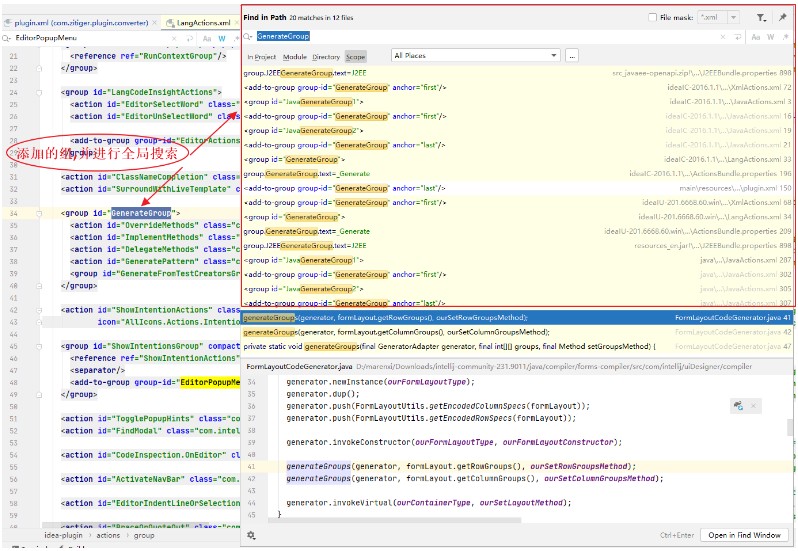Select result in plugin.xml line 150

coord(517,188)
